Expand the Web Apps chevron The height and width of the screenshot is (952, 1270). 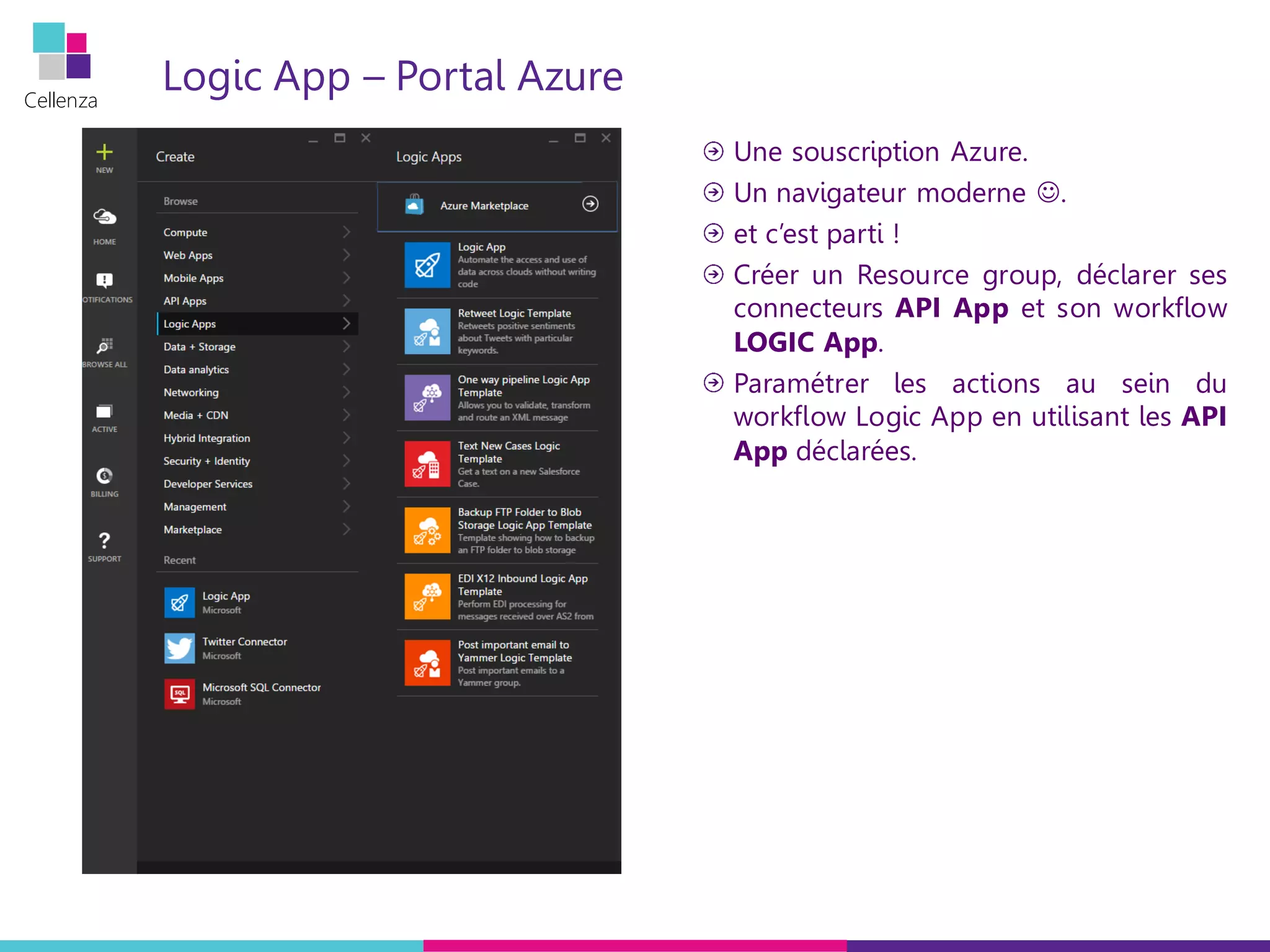coord(347,255)
